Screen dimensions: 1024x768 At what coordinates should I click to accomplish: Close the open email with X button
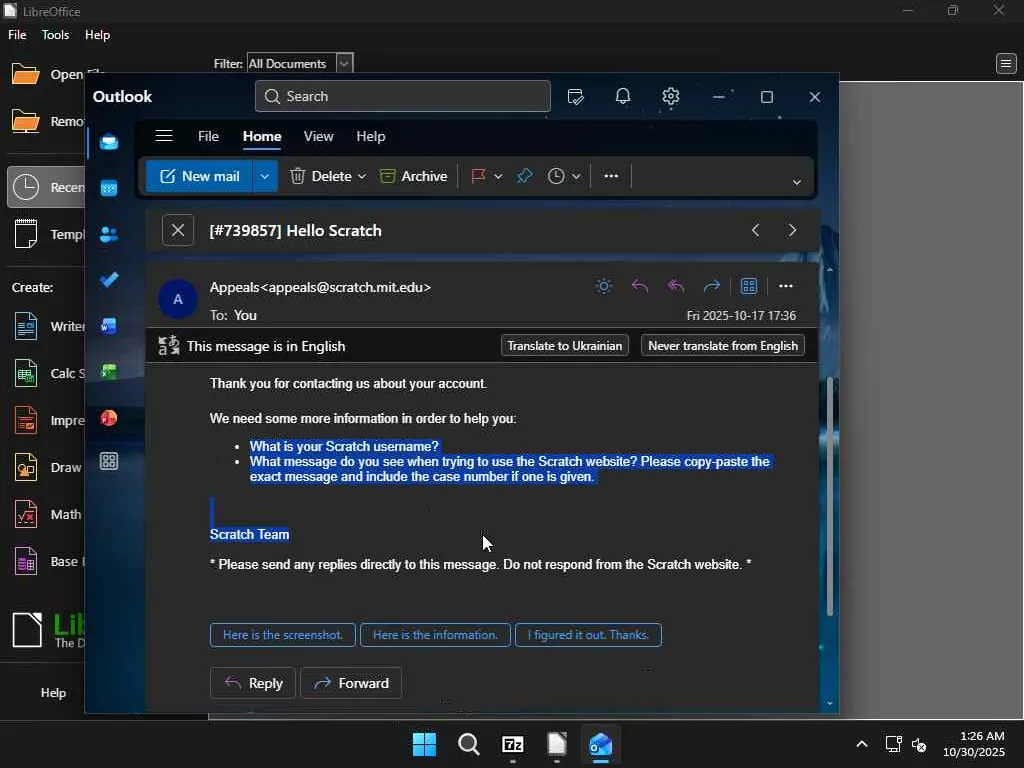click(x=178, y=231)
